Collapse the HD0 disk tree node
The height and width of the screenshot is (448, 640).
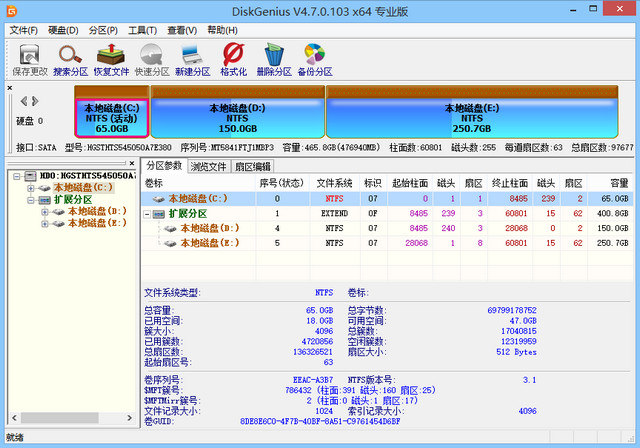pos(14,176)
